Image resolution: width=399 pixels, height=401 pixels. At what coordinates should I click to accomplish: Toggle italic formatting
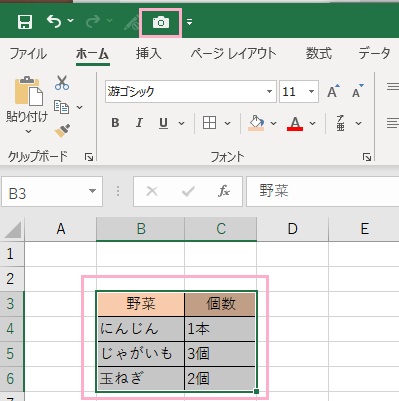pyautogui.click(x=139, y=123)
